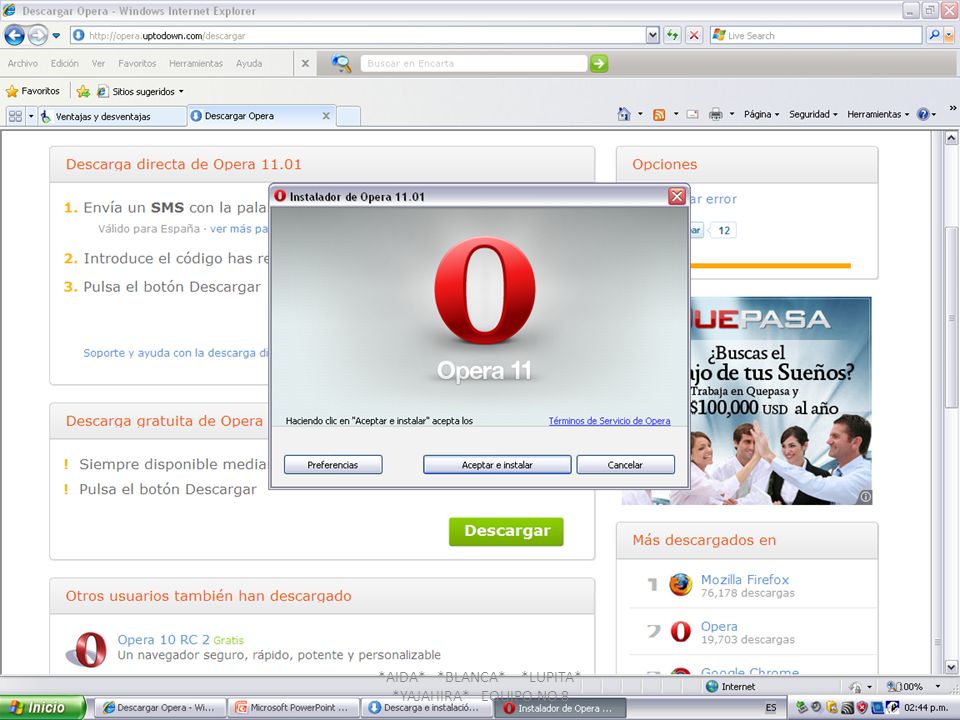This screenshot has width=960, height=720.
Task: Click the Inicio start button
Action: tap(42, 708)
